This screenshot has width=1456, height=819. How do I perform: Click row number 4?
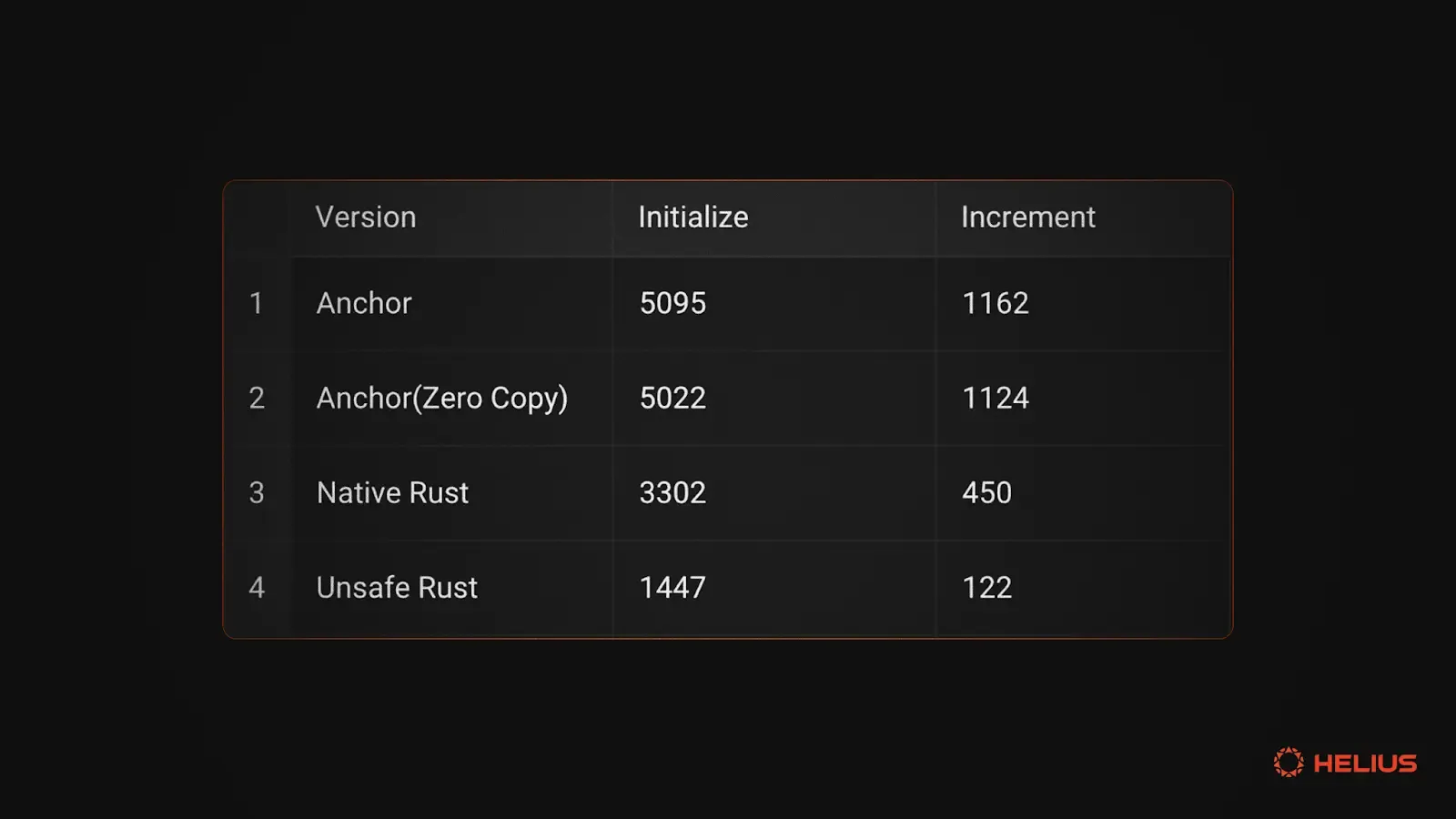click(x=257, y=587)
